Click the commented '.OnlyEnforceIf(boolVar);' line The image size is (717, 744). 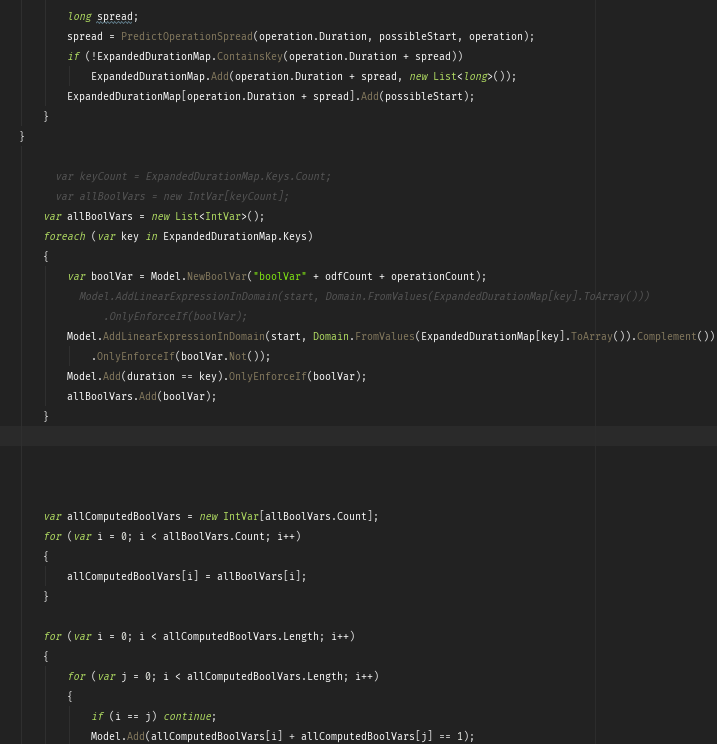[175, 316]
